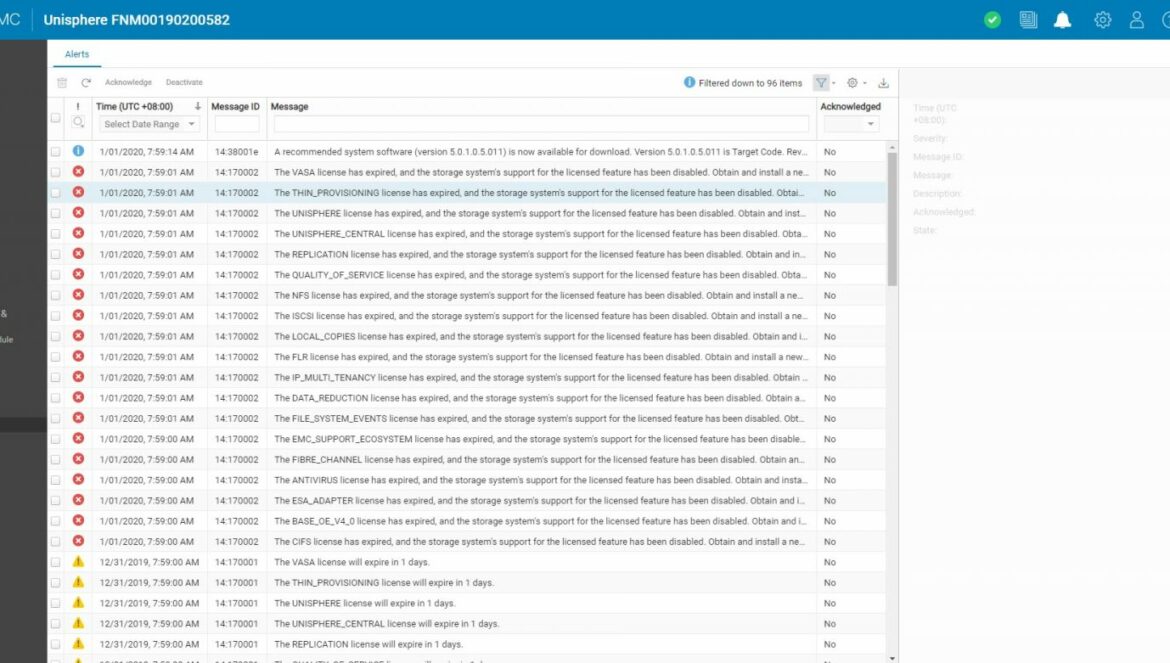Click error icon of FIBRE_CHANNEL expired alert

point(78,459)
